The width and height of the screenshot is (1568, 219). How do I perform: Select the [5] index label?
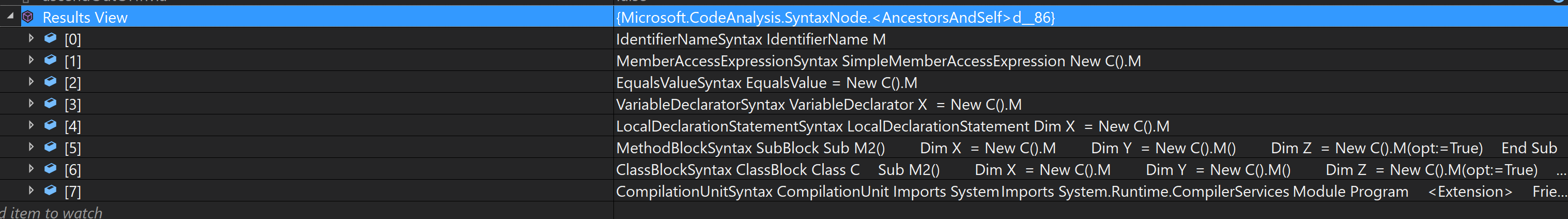pos(72,148)
